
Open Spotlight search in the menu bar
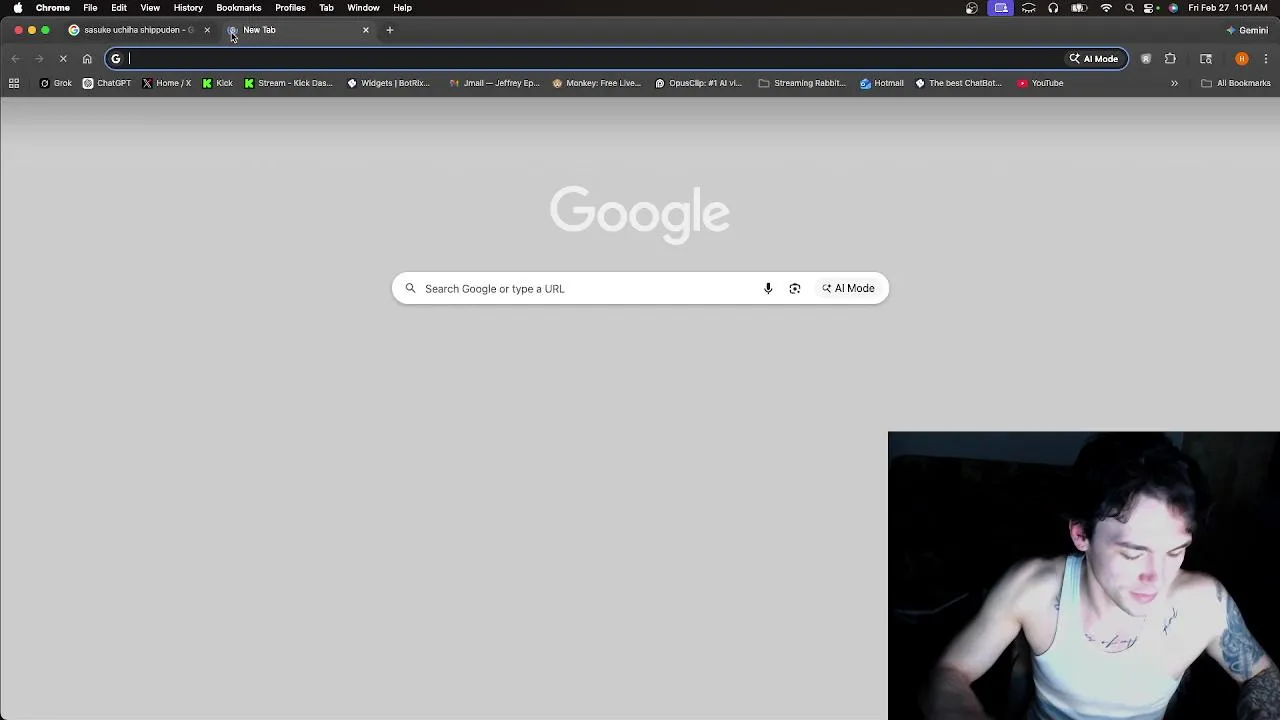pos(1130,8)
